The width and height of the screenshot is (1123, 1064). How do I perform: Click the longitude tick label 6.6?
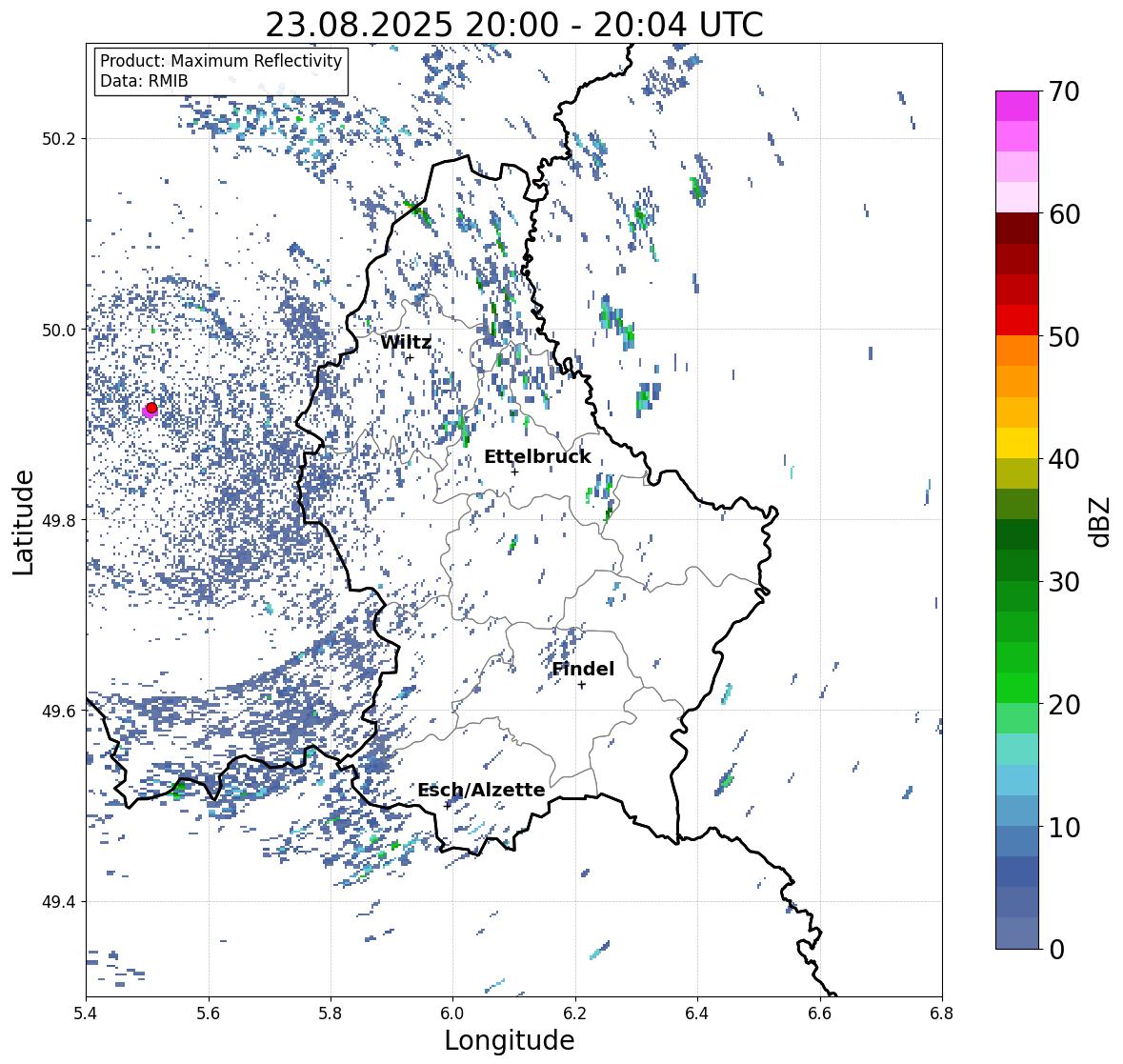pyautogui.click(x=819, y=1014)
